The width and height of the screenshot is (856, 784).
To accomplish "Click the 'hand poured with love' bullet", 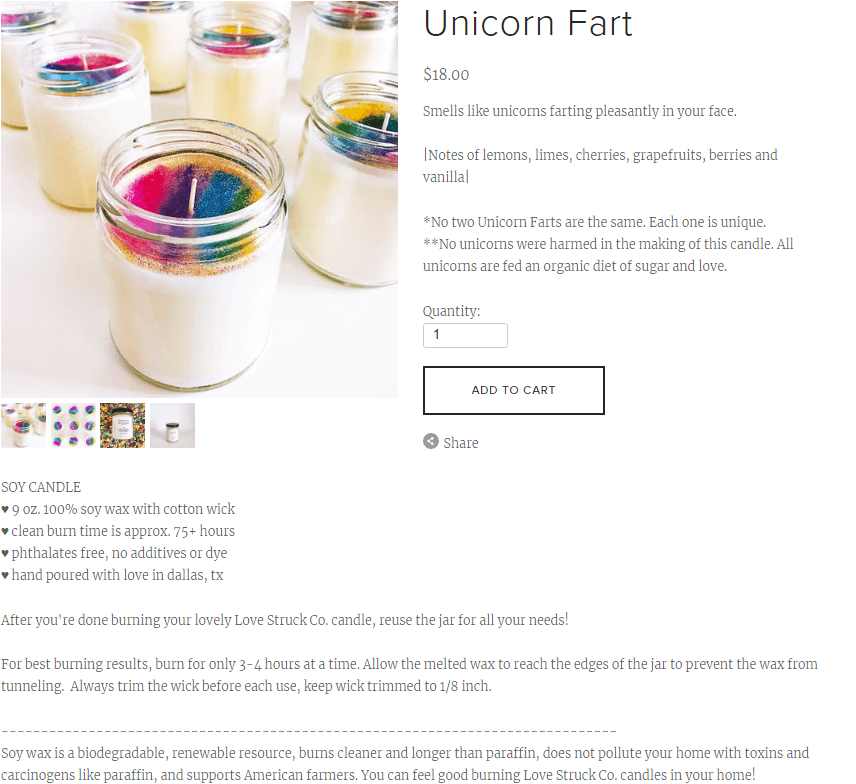I will pos(112,575).
